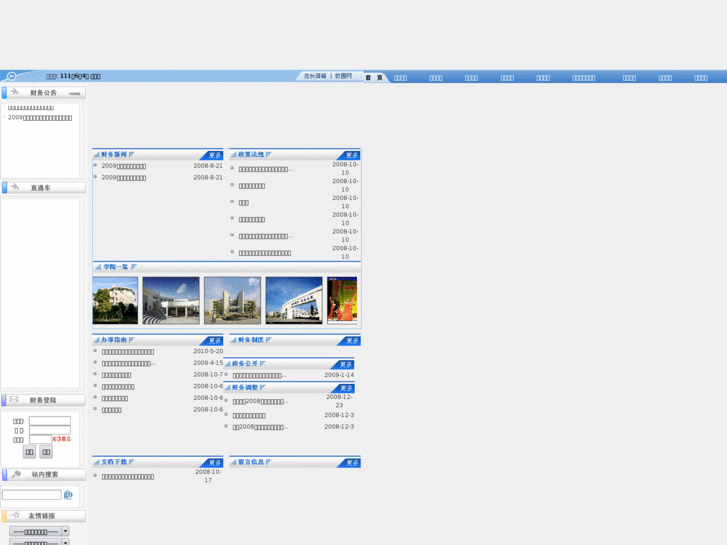Open the 政务公开 item dated 2009-1-14
727x545 pixels.
click(260, 376)
